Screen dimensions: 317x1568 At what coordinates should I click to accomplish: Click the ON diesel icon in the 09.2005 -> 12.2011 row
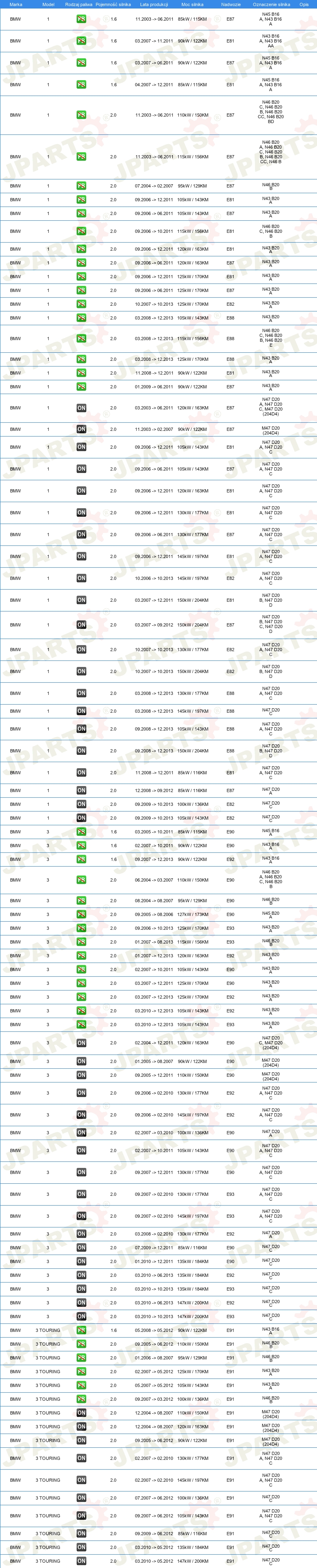(81, 1075)
